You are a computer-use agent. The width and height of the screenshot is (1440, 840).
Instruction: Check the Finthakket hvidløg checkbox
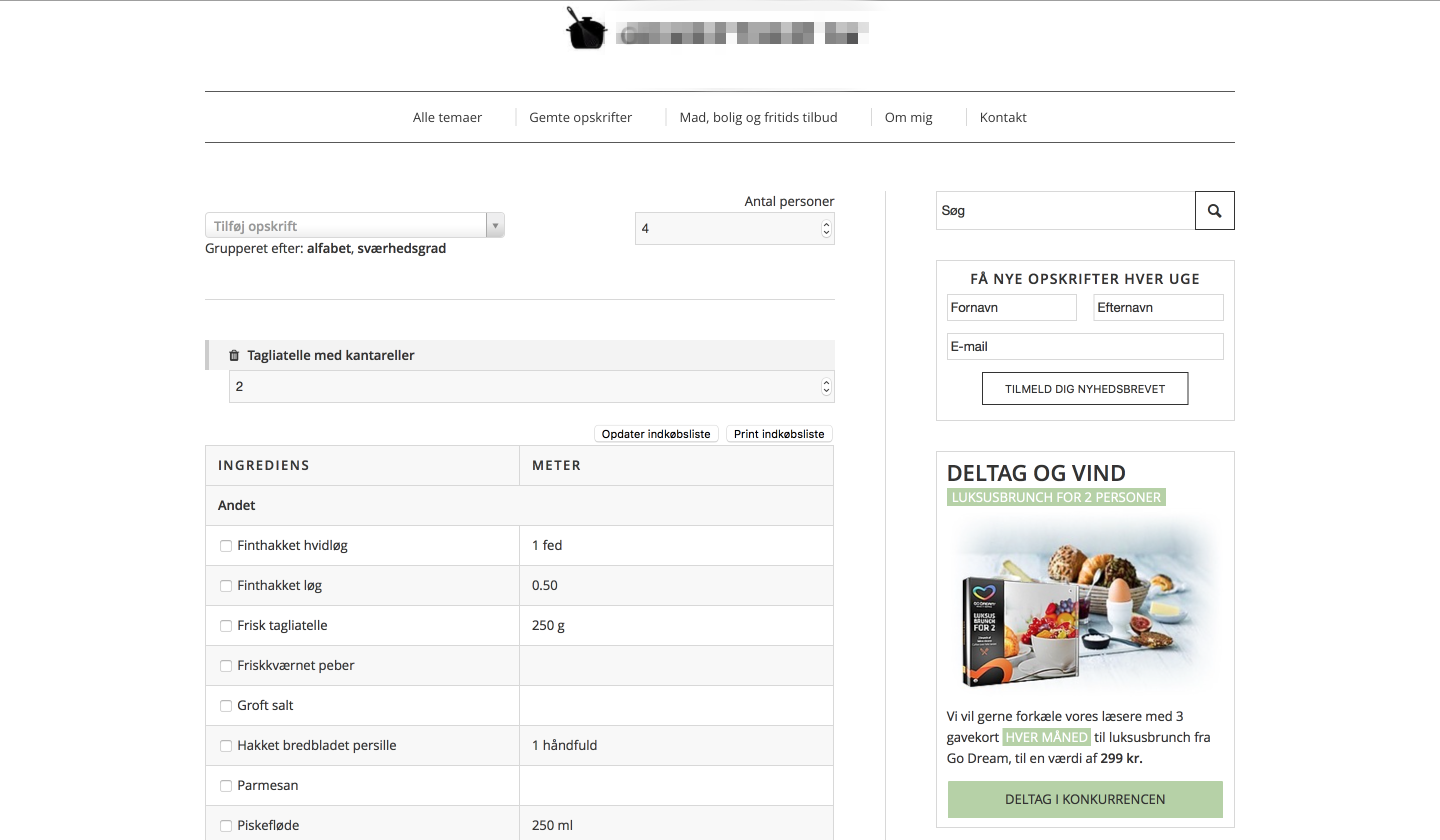pyautogui.click(x=225, y=545)
